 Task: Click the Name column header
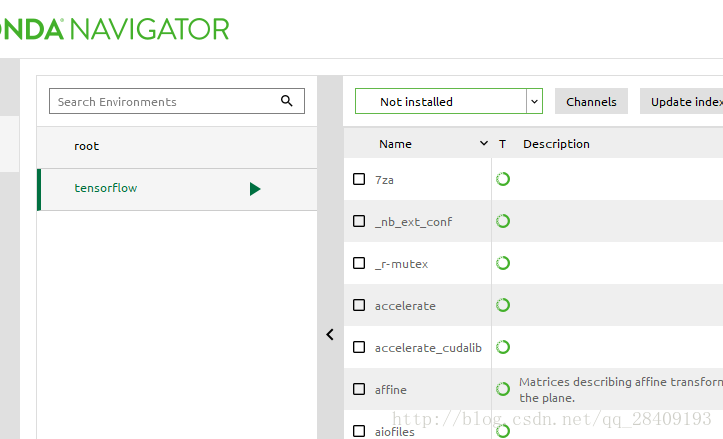pos(395,144)
